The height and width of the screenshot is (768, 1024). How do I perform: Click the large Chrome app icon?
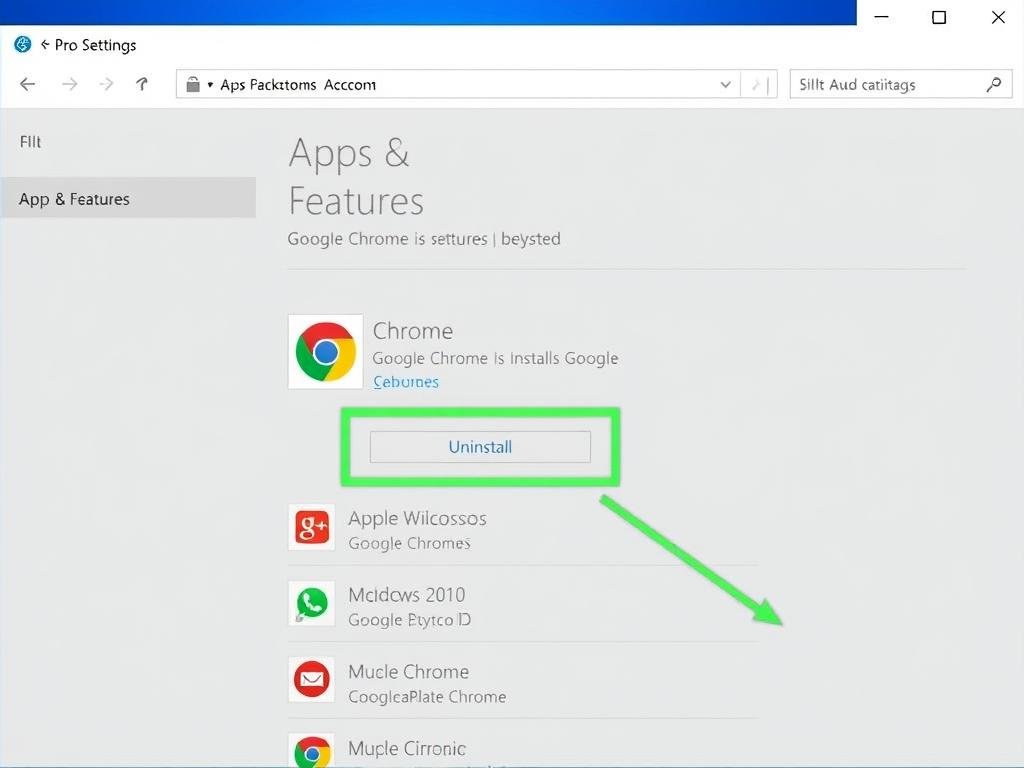coord(325,351)
